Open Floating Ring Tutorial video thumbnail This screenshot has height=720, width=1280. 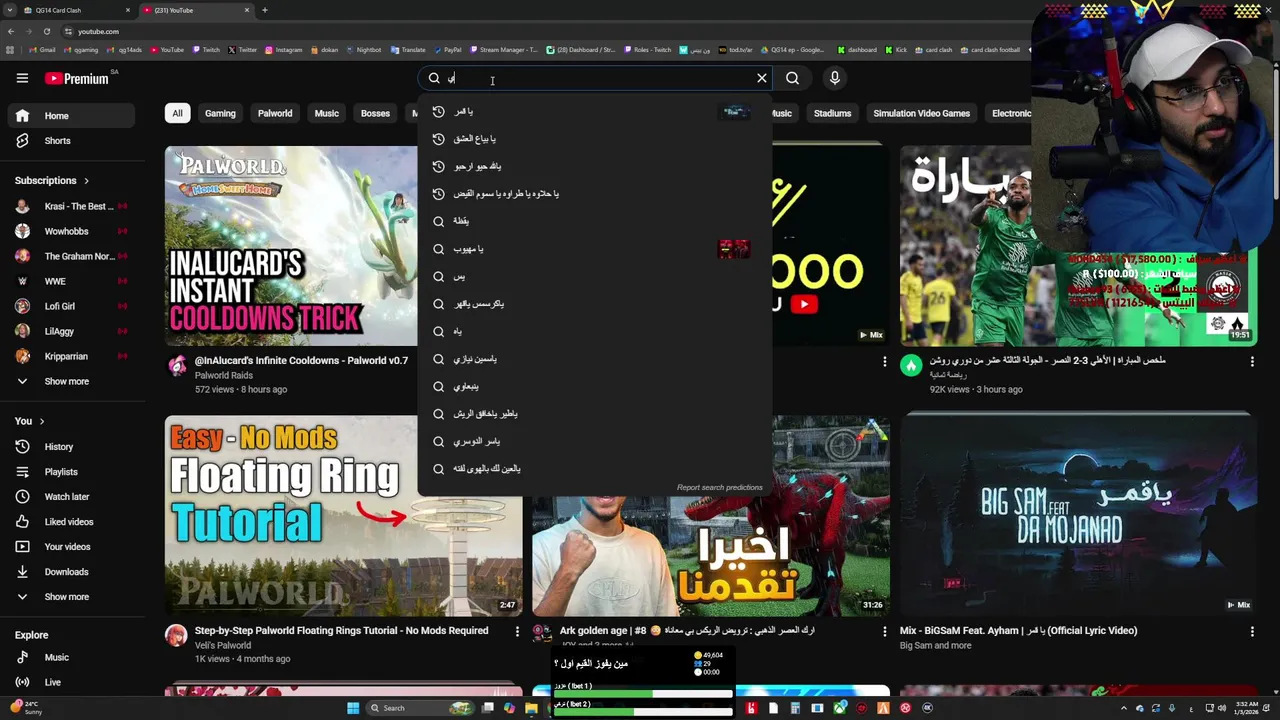click(x=343, y=516)
